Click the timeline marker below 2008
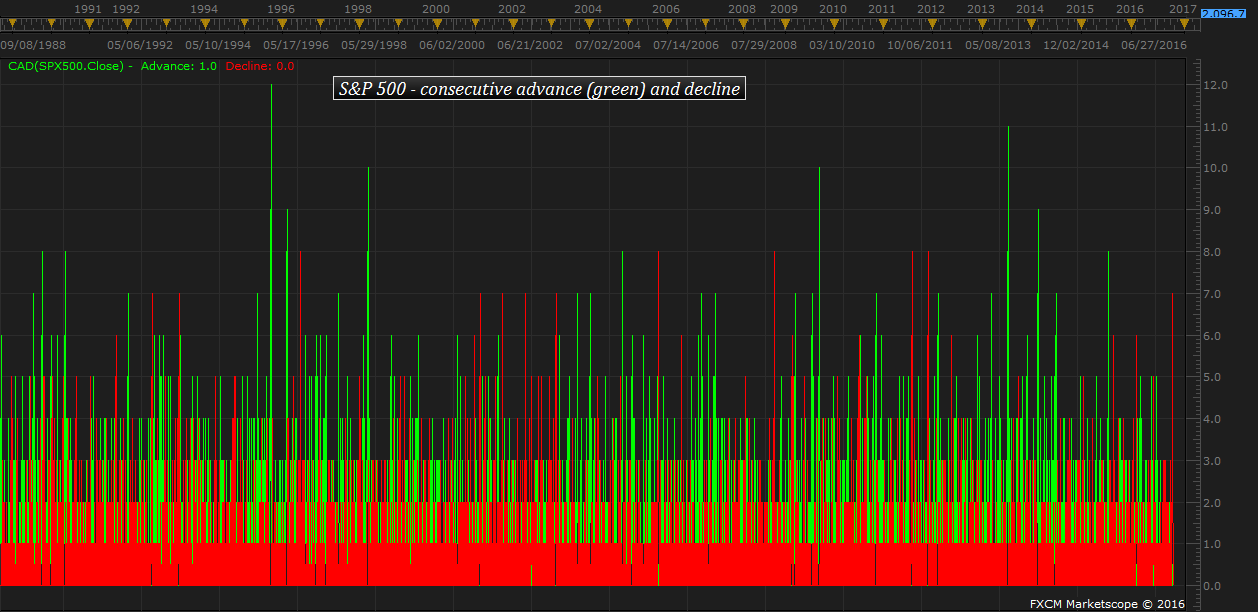 [742, 24]
